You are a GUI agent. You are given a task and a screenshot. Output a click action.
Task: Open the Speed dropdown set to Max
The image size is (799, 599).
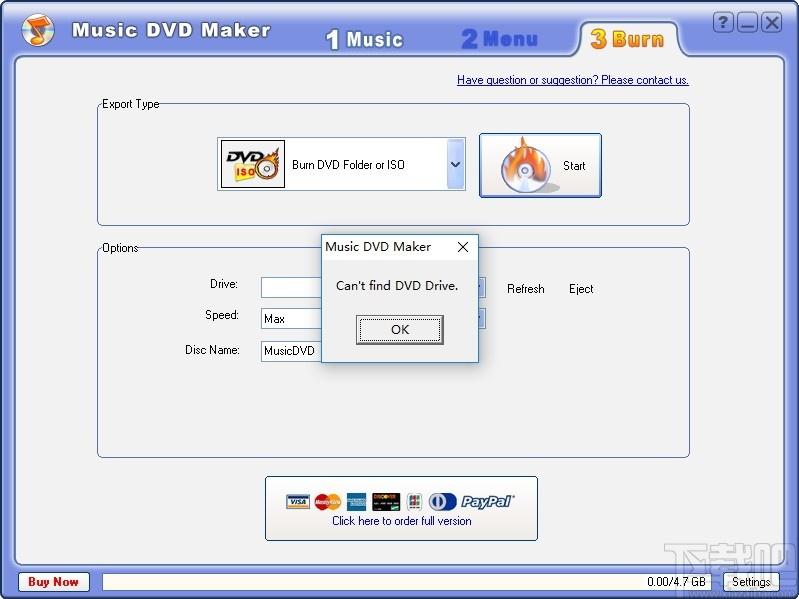coord(480,319)
